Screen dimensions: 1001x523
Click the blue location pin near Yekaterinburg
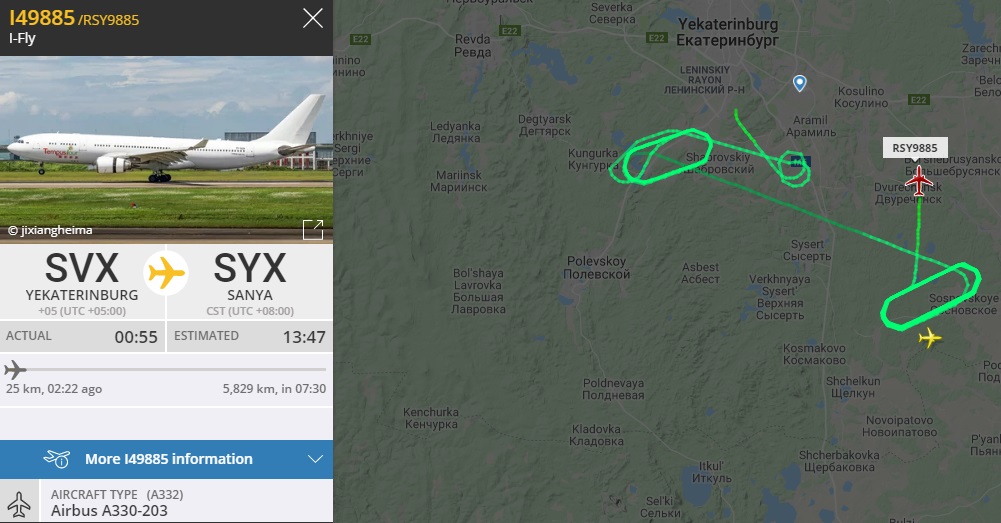[799, 83]
